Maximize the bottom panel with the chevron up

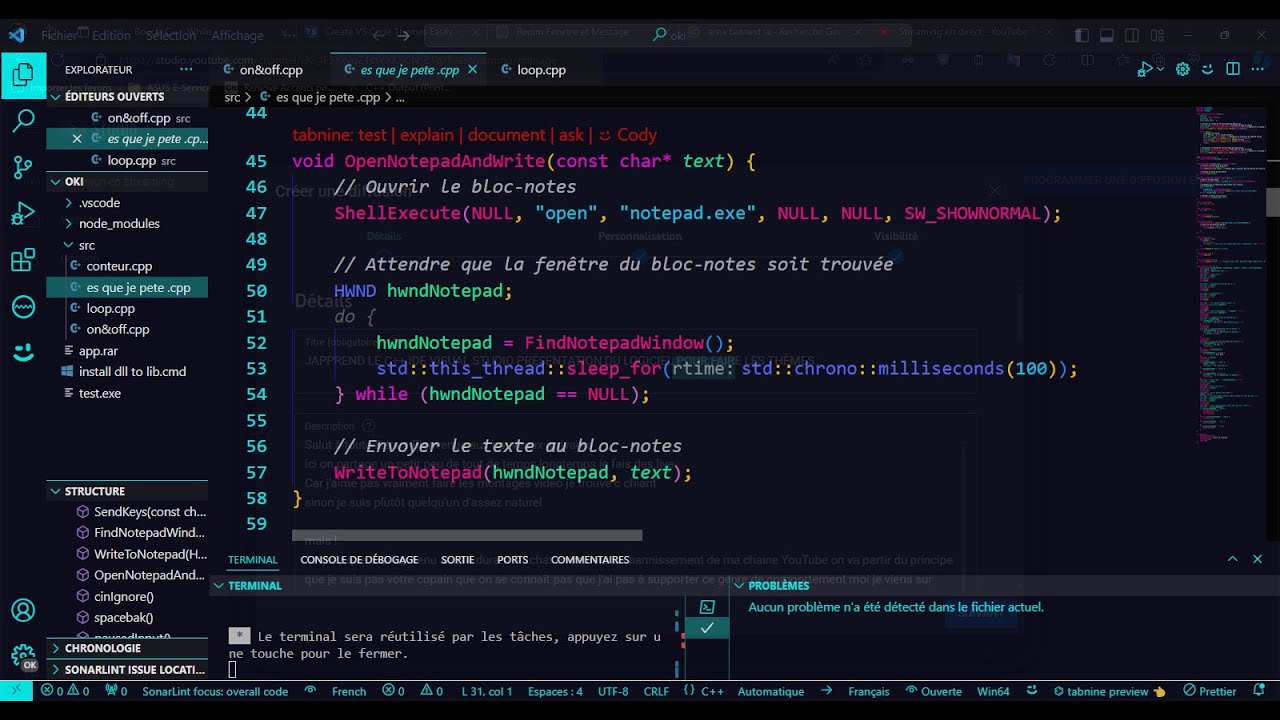1232,560
